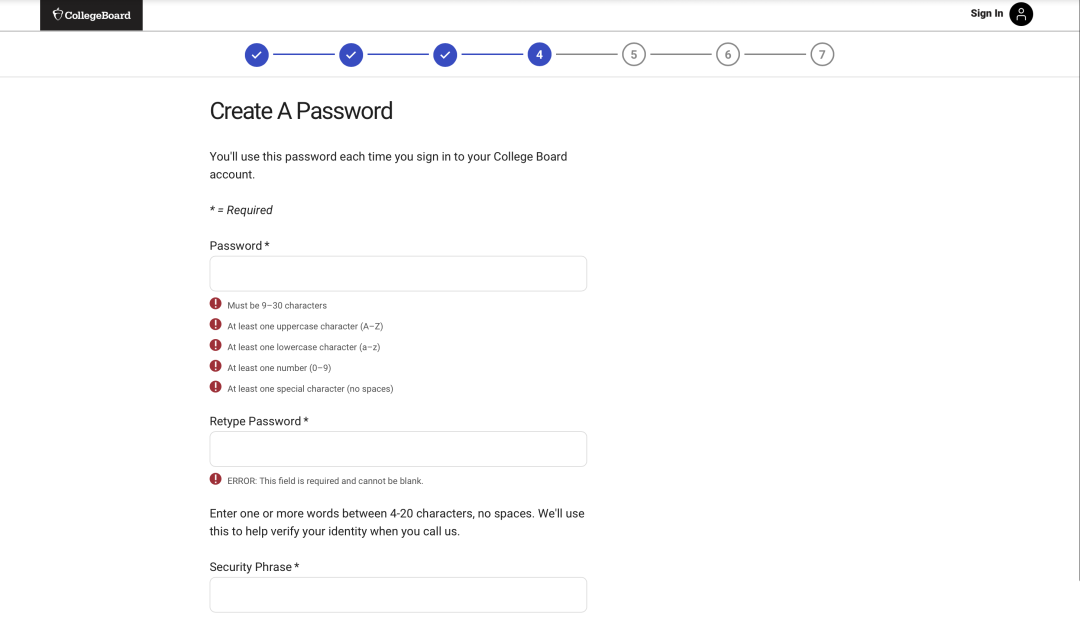Click the Create A Password heading
This screenshot has height=626, width=1080.
301,111
